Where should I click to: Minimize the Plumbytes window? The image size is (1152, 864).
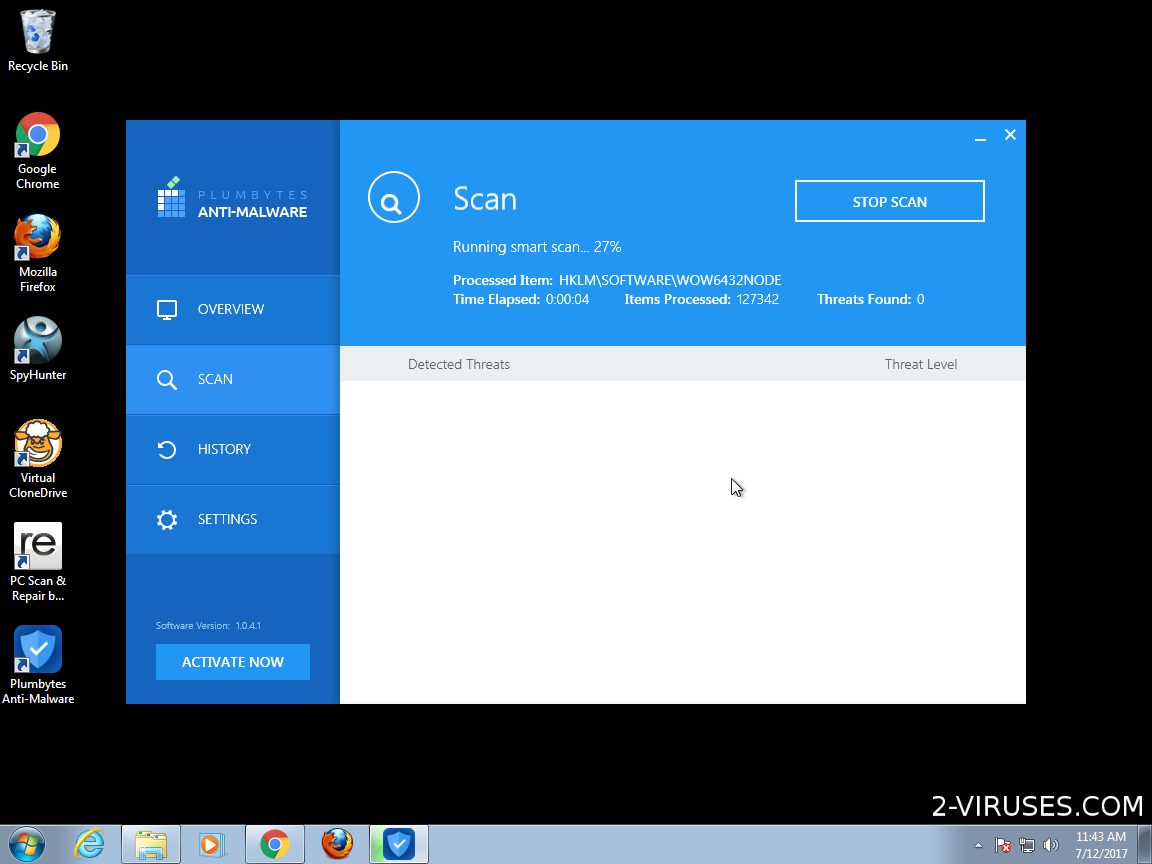(981, 136)
